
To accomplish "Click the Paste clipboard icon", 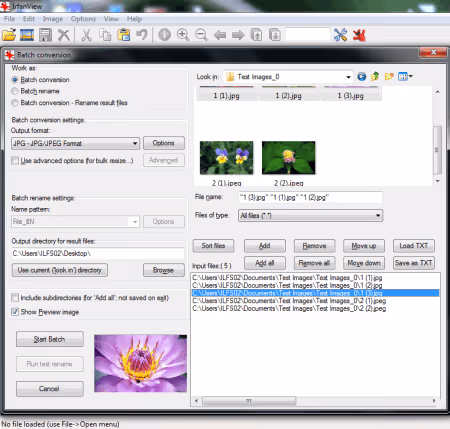I will point(124,35).
